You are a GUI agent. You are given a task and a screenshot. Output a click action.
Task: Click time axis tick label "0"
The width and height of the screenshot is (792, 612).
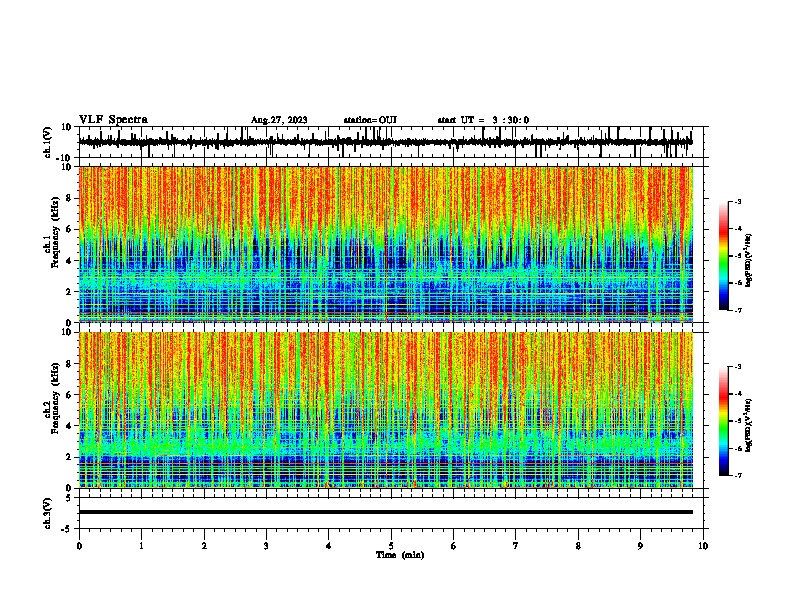point(79,546)
